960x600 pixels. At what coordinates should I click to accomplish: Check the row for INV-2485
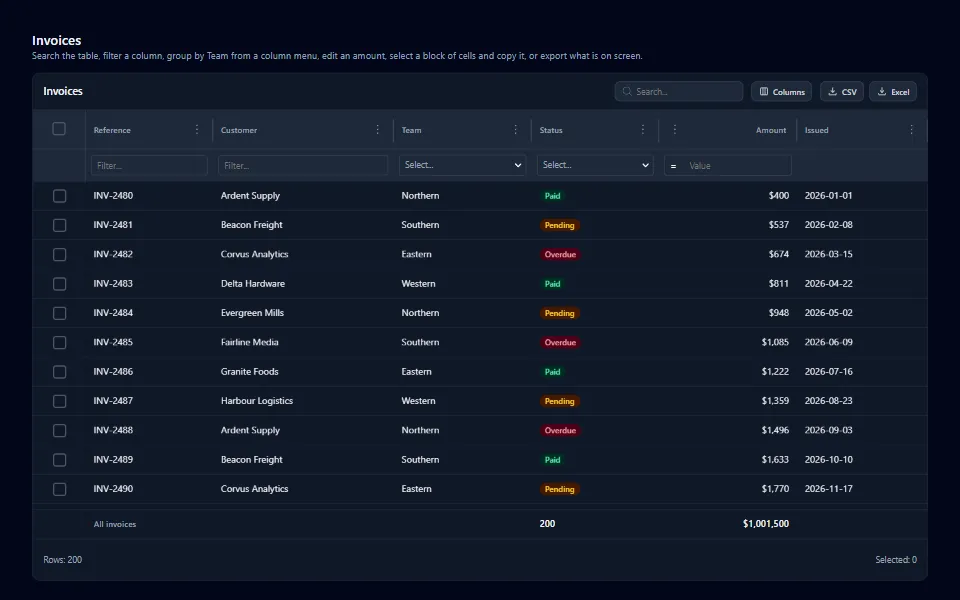[x=59, y=343]
